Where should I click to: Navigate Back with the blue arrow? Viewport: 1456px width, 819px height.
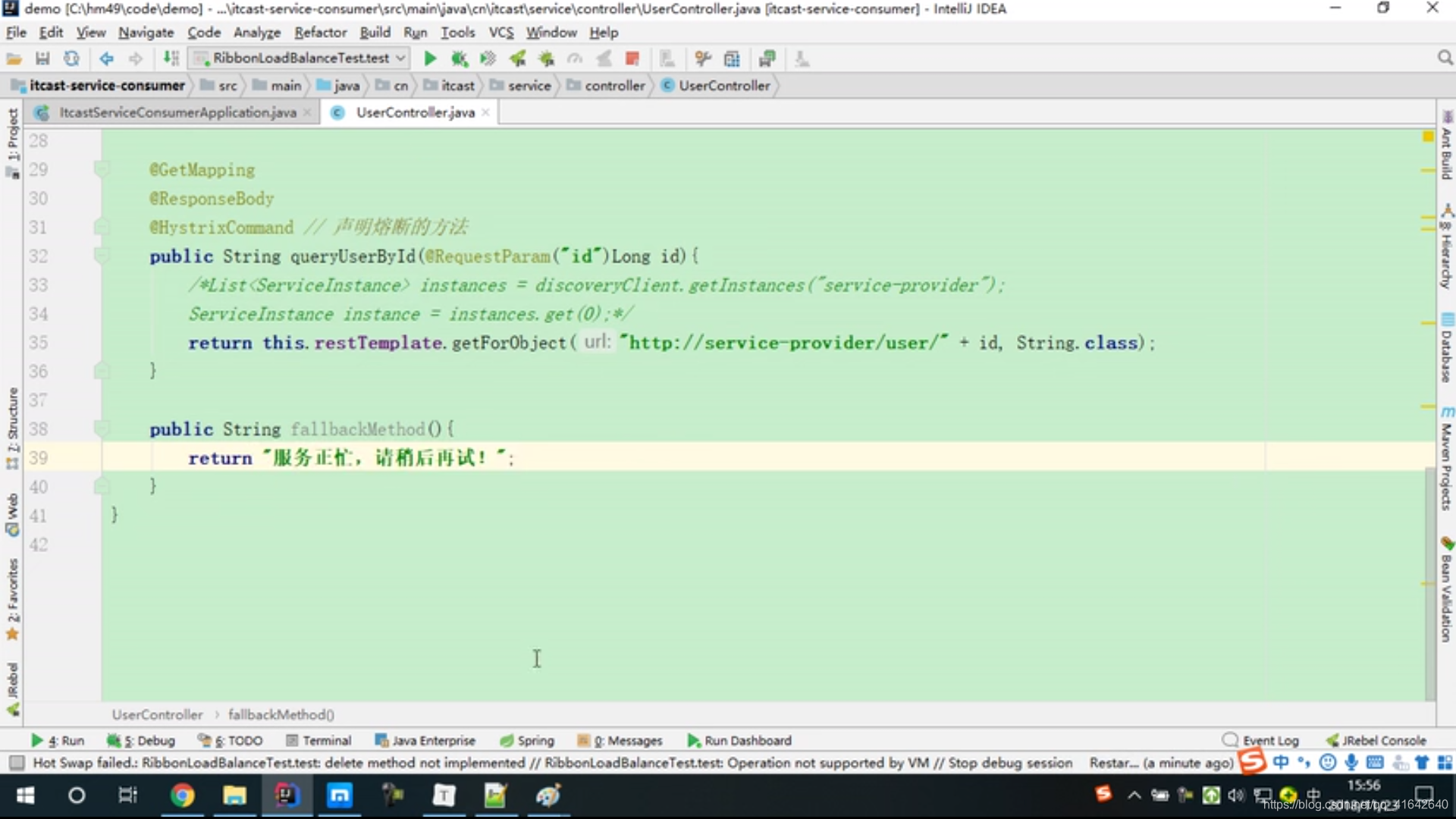pos(106,58)
